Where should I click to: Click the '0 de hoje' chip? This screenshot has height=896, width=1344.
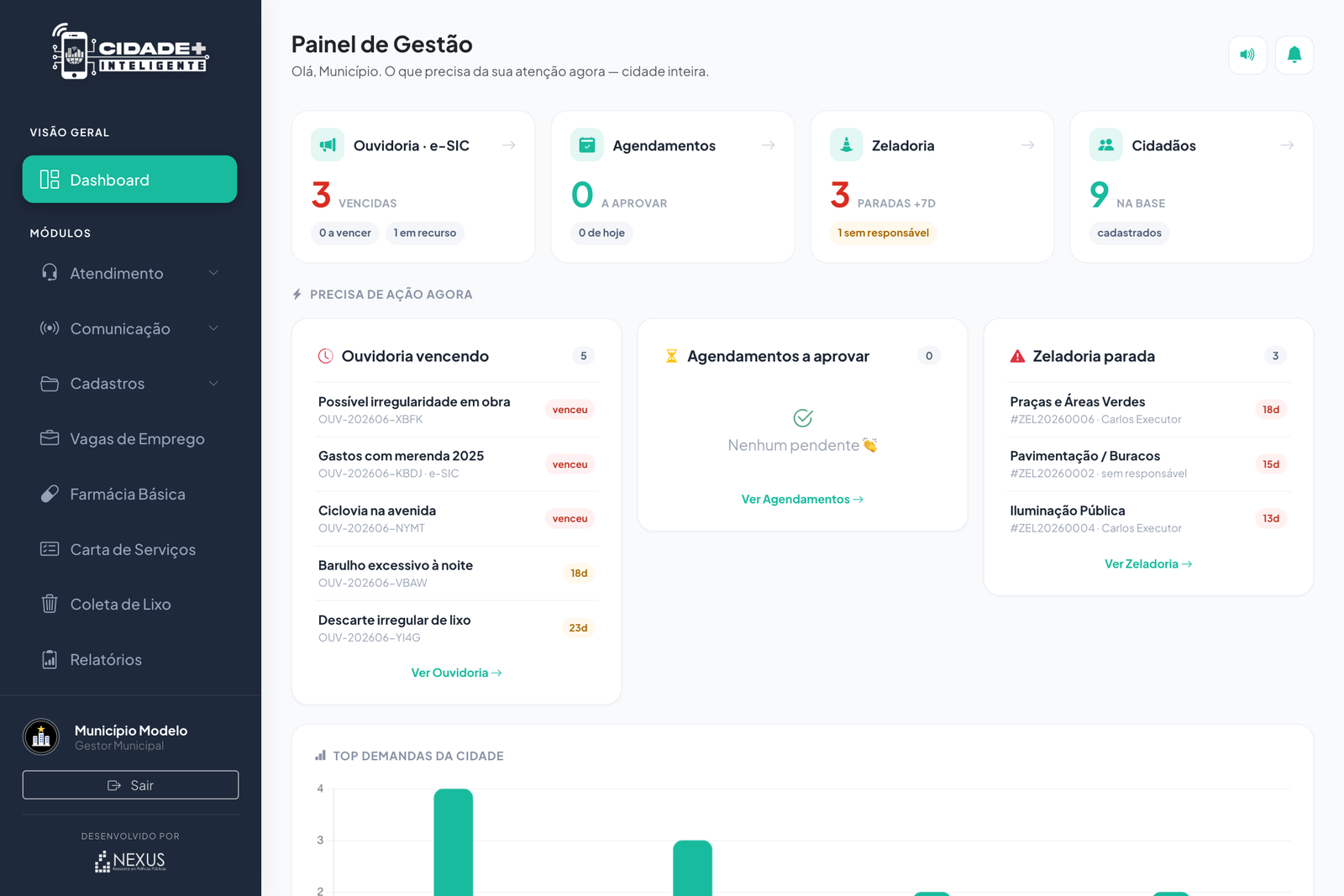tap(601, 233)
